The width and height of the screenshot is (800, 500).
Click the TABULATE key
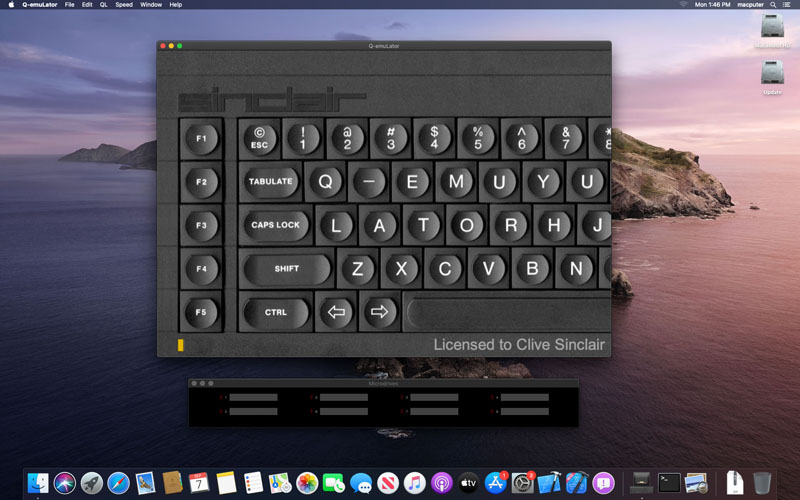click(271, 182)
